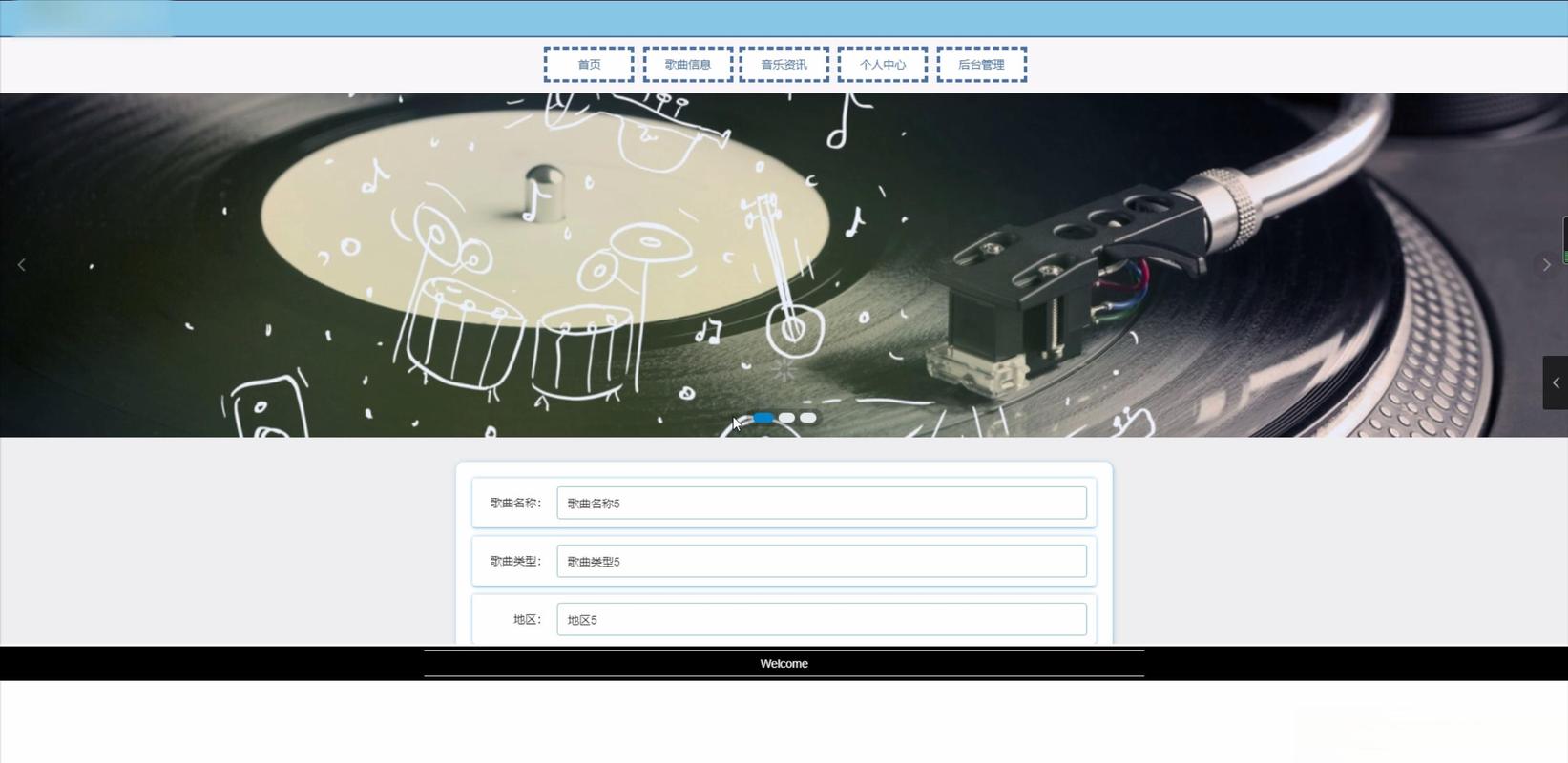Advance to next carousel slide
1568x763 pixels.
coord(1546,265)
